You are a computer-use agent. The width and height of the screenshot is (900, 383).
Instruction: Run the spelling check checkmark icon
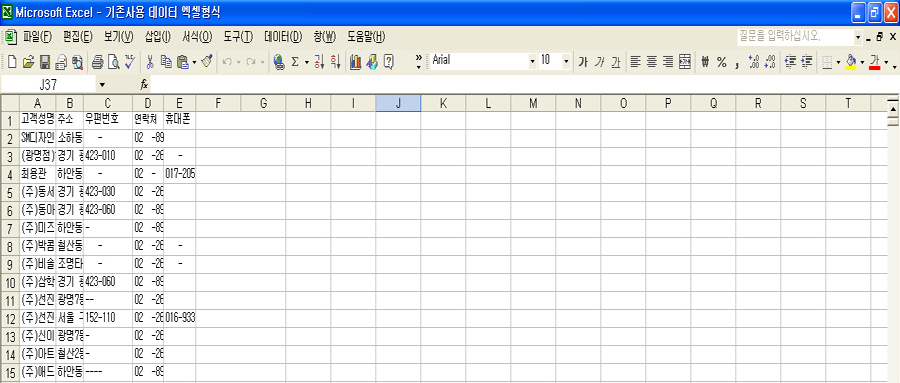point(129,61)
